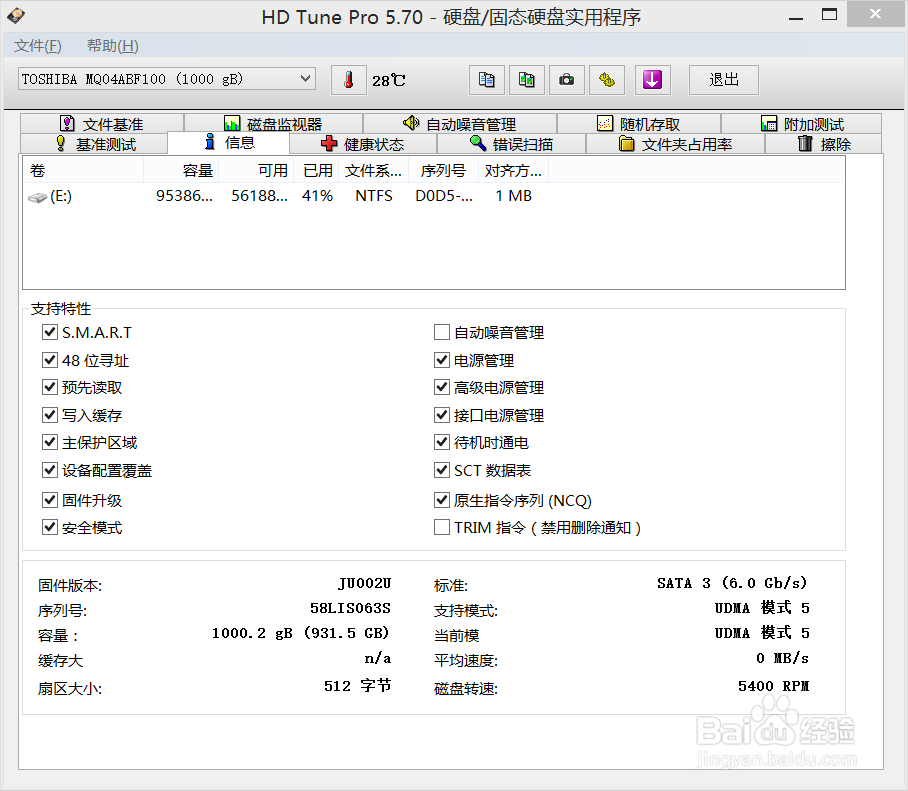
Task: Click the 1 MB alignment cell
Action: [514, 196]
